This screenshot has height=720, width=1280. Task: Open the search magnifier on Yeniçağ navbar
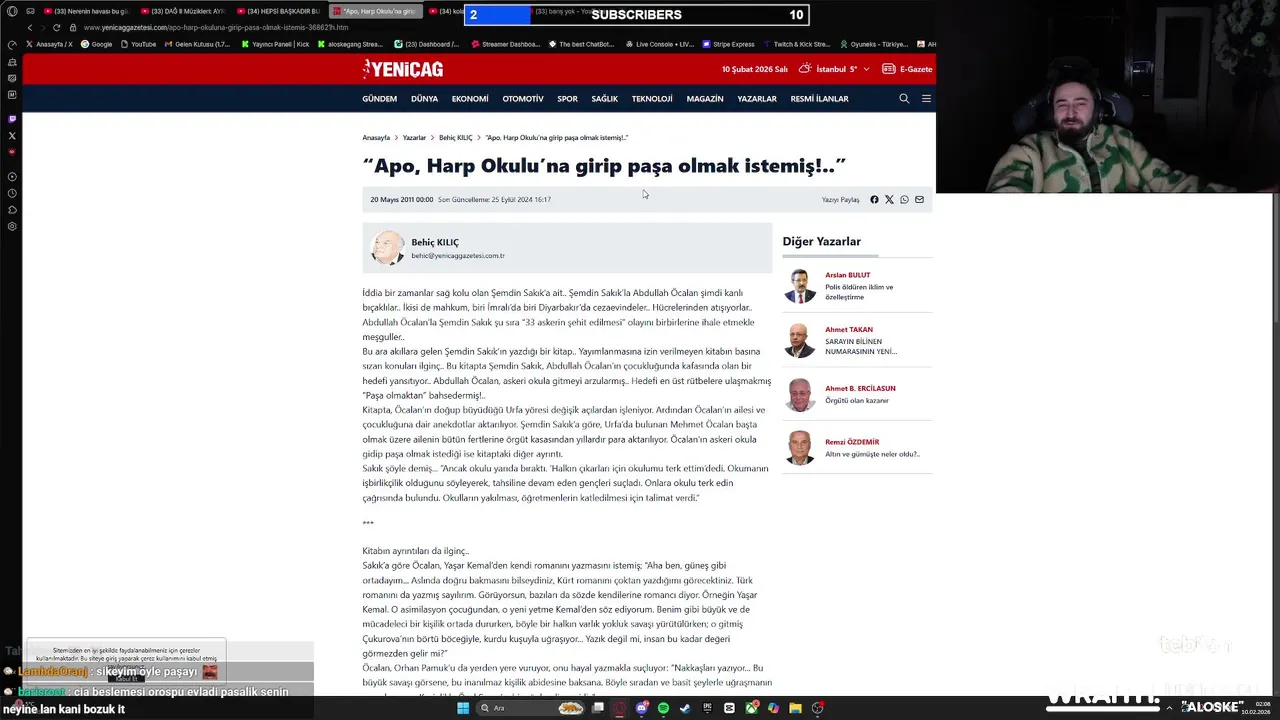click(x=904, y=99)
